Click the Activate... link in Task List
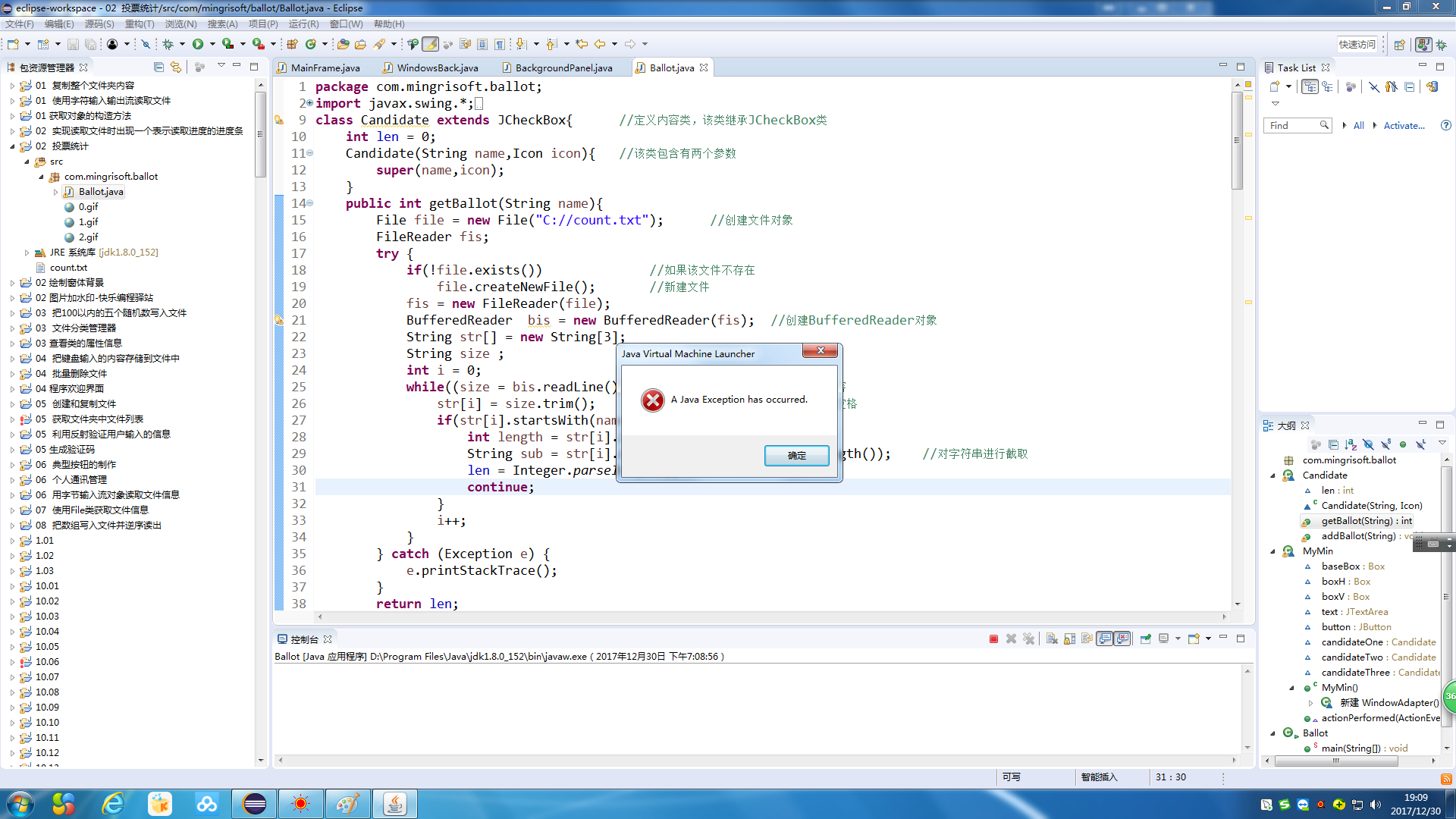Screen dimensions: 1456x819 click(1404, 125)
